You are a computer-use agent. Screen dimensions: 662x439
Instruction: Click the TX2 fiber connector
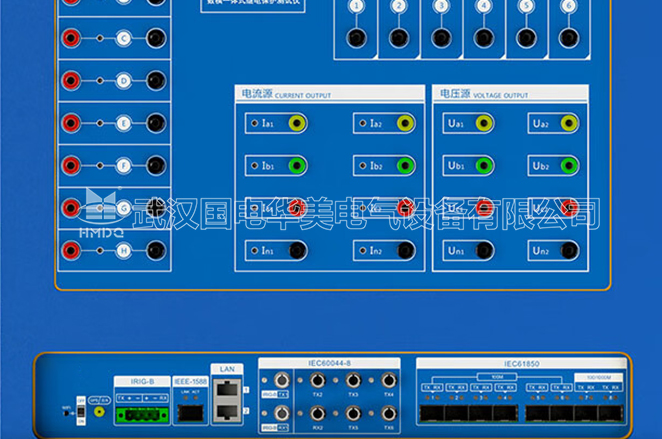pos(317,380)
